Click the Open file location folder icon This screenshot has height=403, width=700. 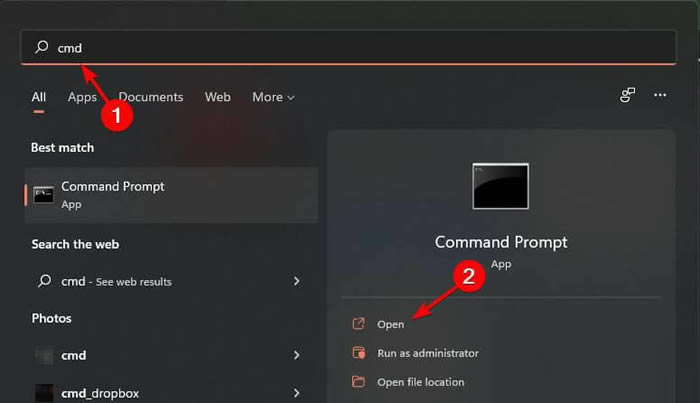(x=358, y=382)
